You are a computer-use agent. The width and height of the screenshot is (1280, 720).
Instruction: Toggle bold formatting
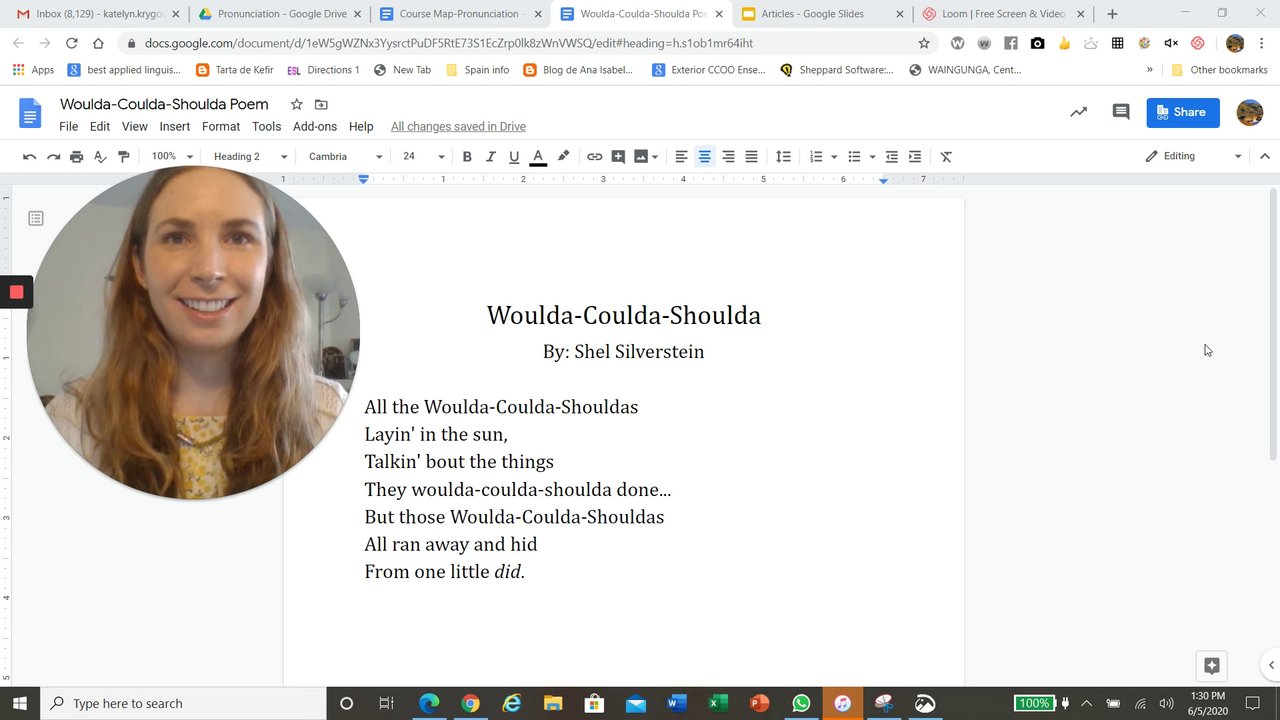(x=467, y=156)
